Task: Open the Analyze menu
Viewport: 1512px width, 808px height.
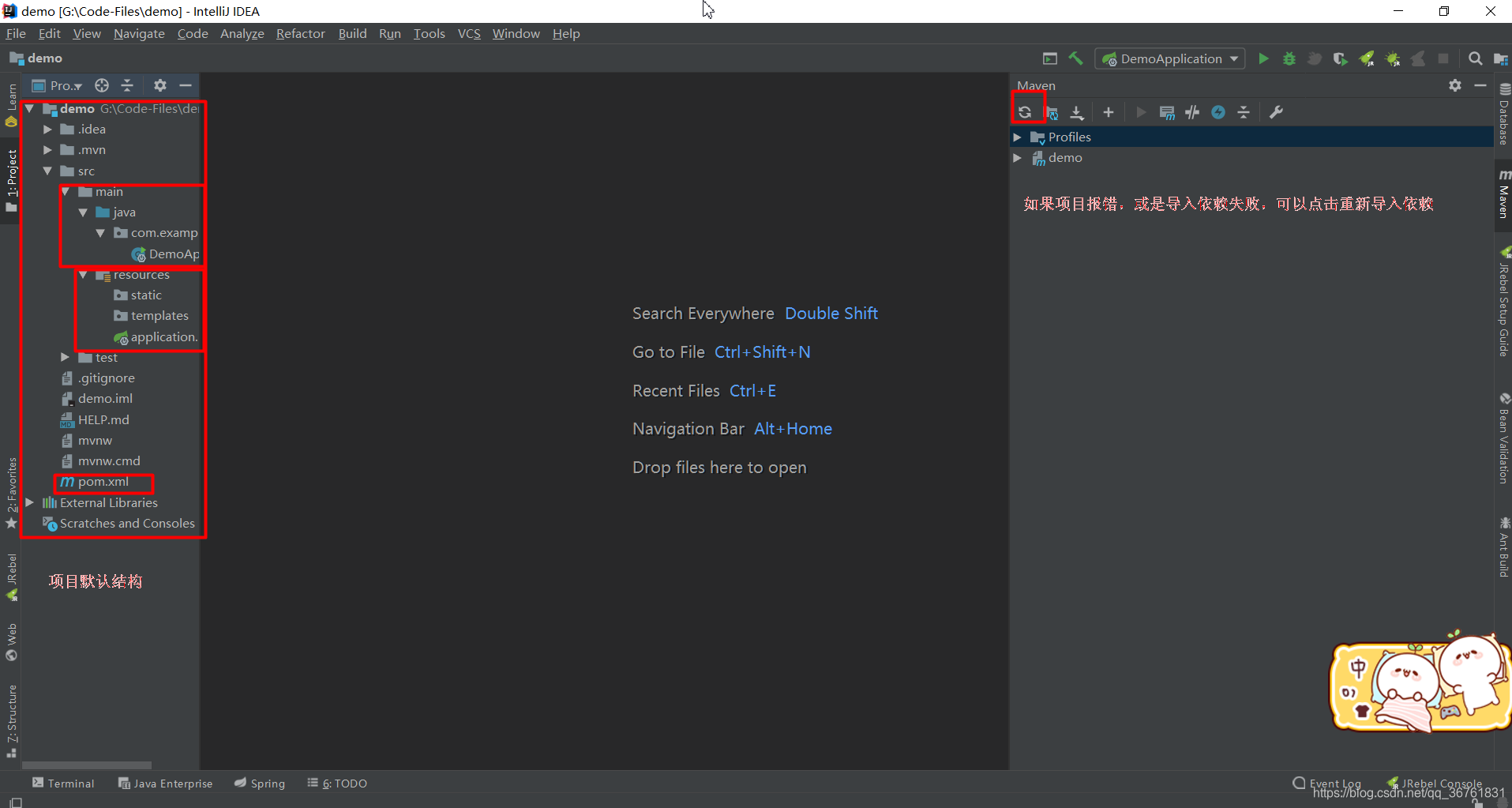Action: pyautogui.click(x=242, y=33)
